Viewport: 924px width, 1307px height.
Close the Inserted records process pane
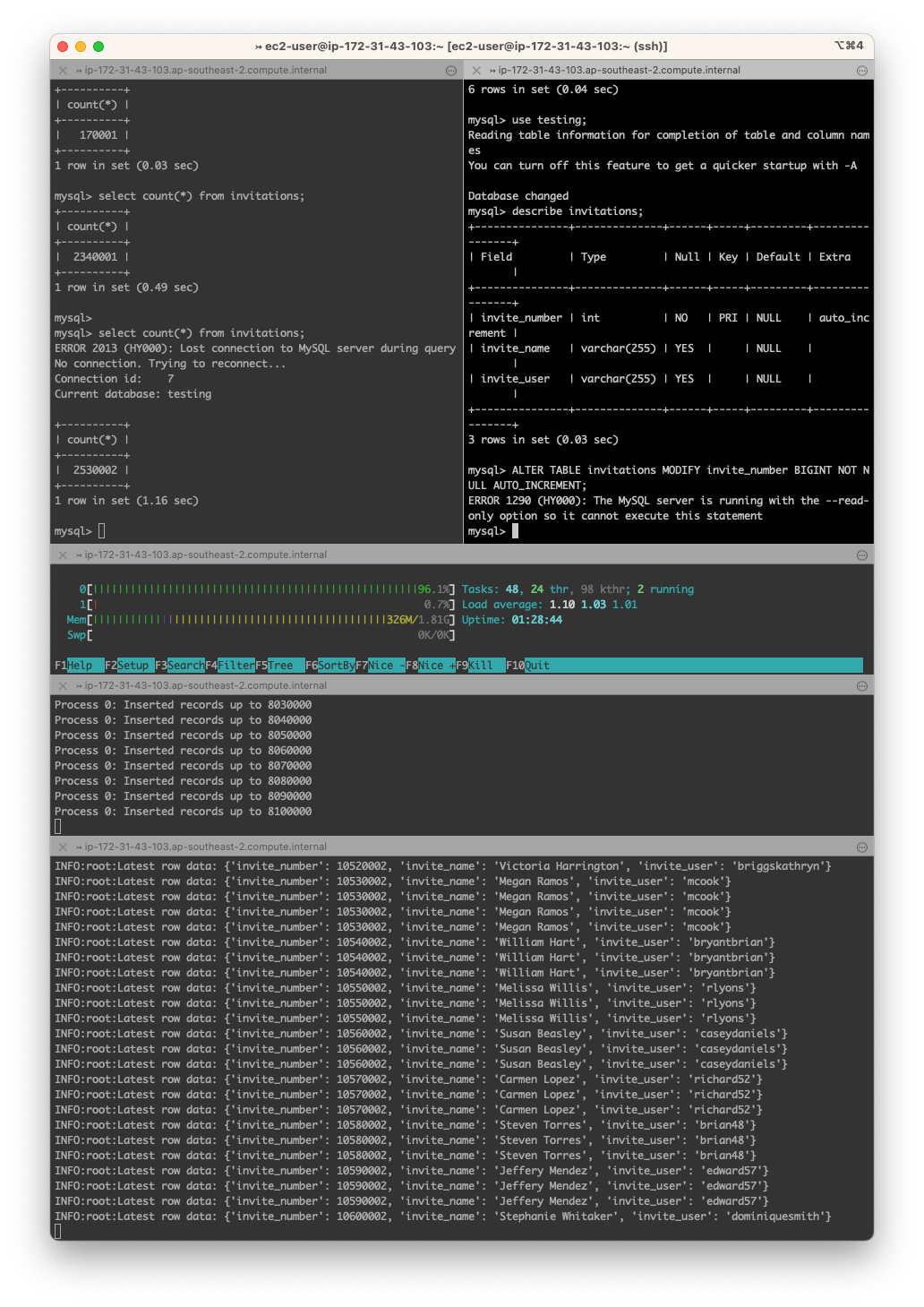tap(63, 685)
